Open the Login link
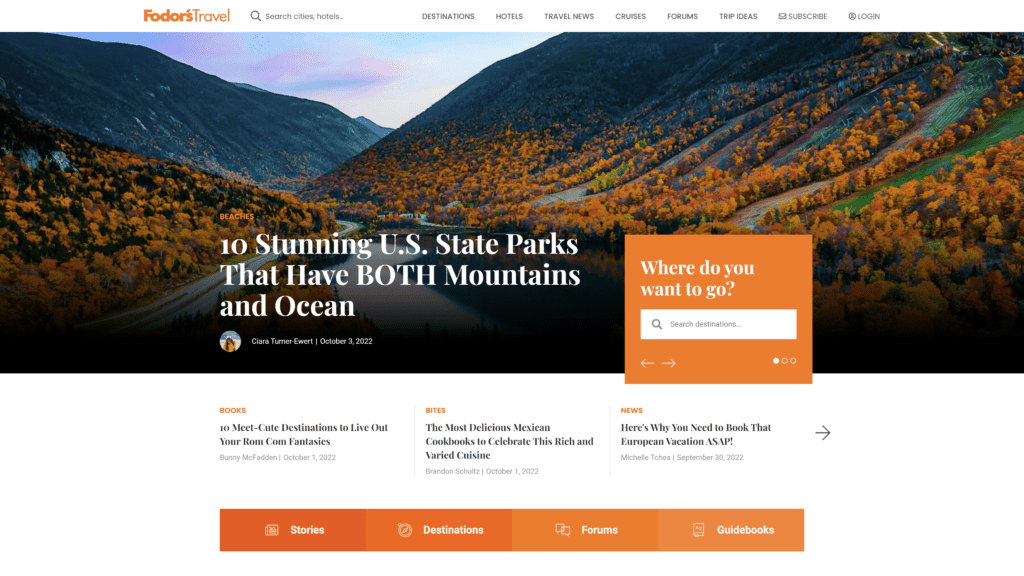Image resolution: width=1024 pixels, height=576 pixels. 864,16
